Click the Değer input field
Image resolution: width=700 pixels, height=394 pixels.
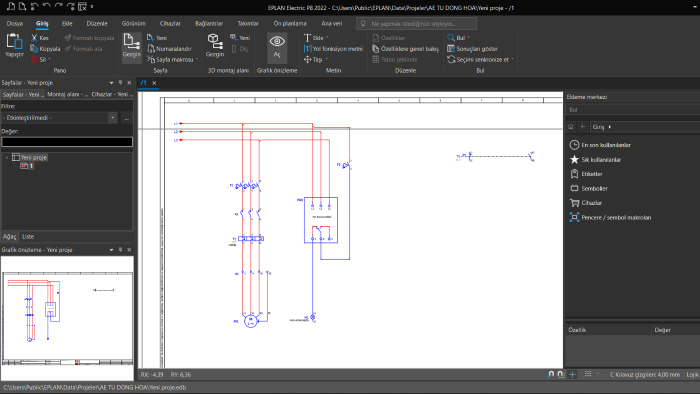point(67,142)
